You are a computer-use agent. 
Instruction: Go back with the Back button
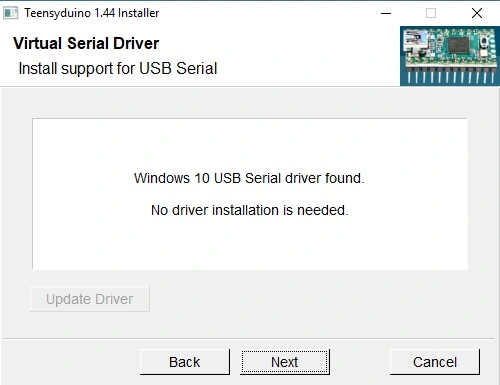click(x=185, y=362)
